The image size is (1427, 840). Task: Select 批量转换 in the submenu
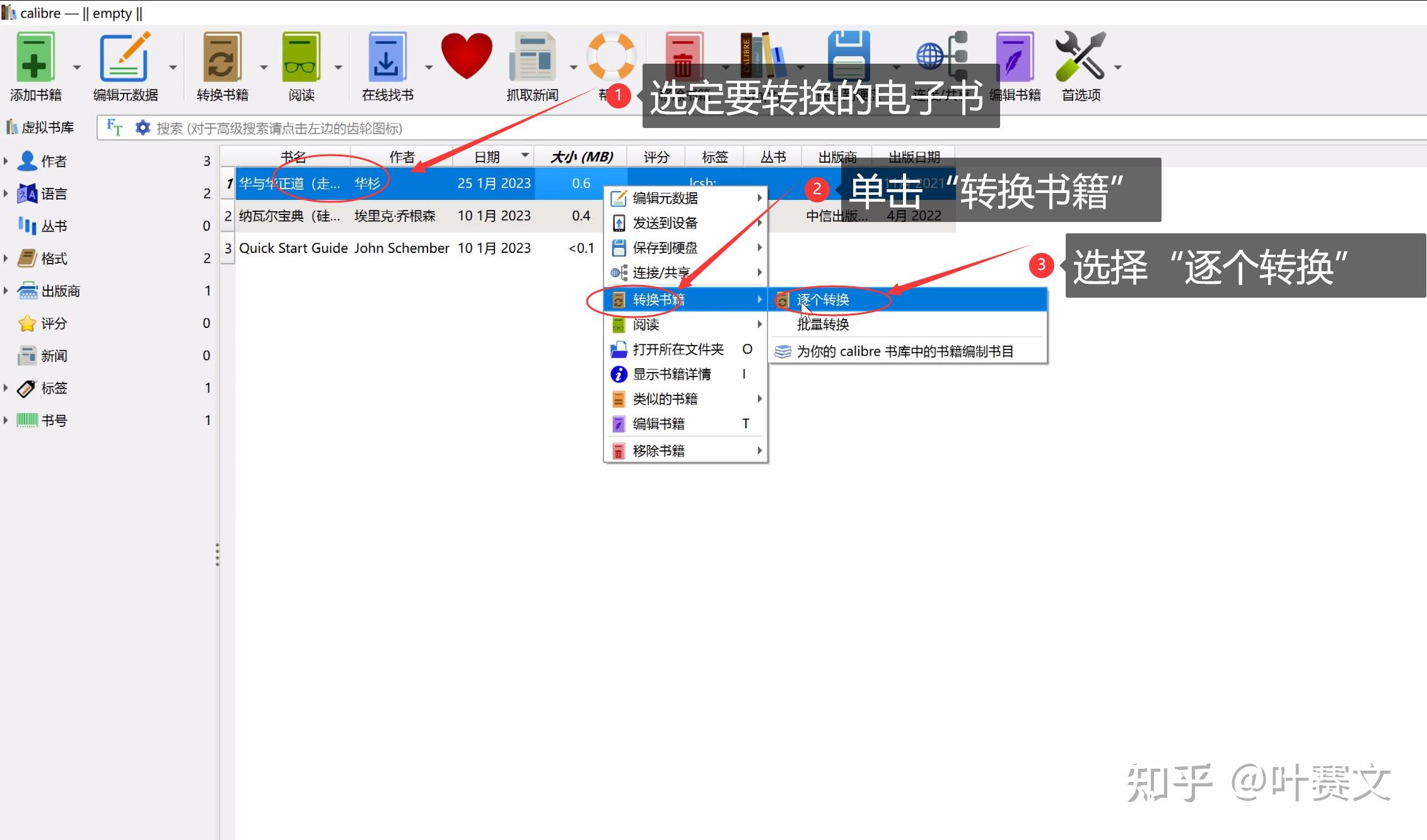coord(909,324)
